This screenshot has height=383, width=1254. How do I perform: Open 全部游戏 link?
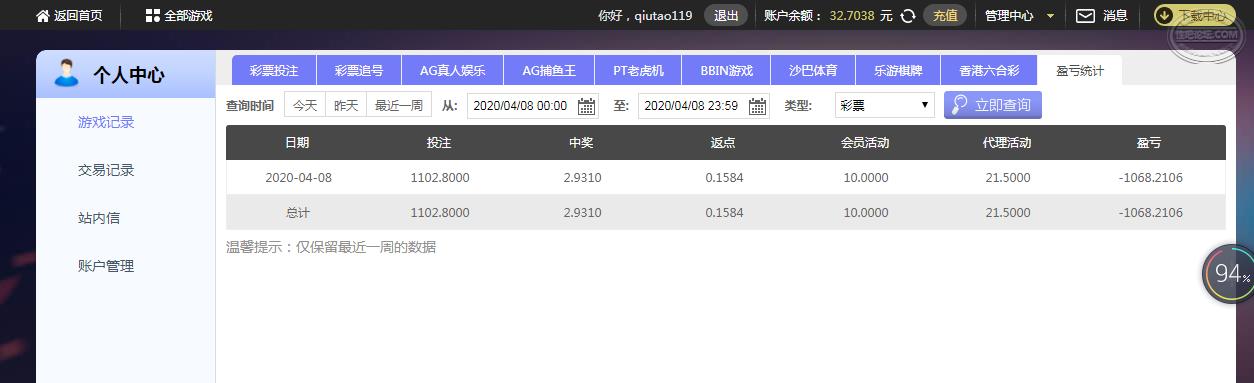point(188,16)
